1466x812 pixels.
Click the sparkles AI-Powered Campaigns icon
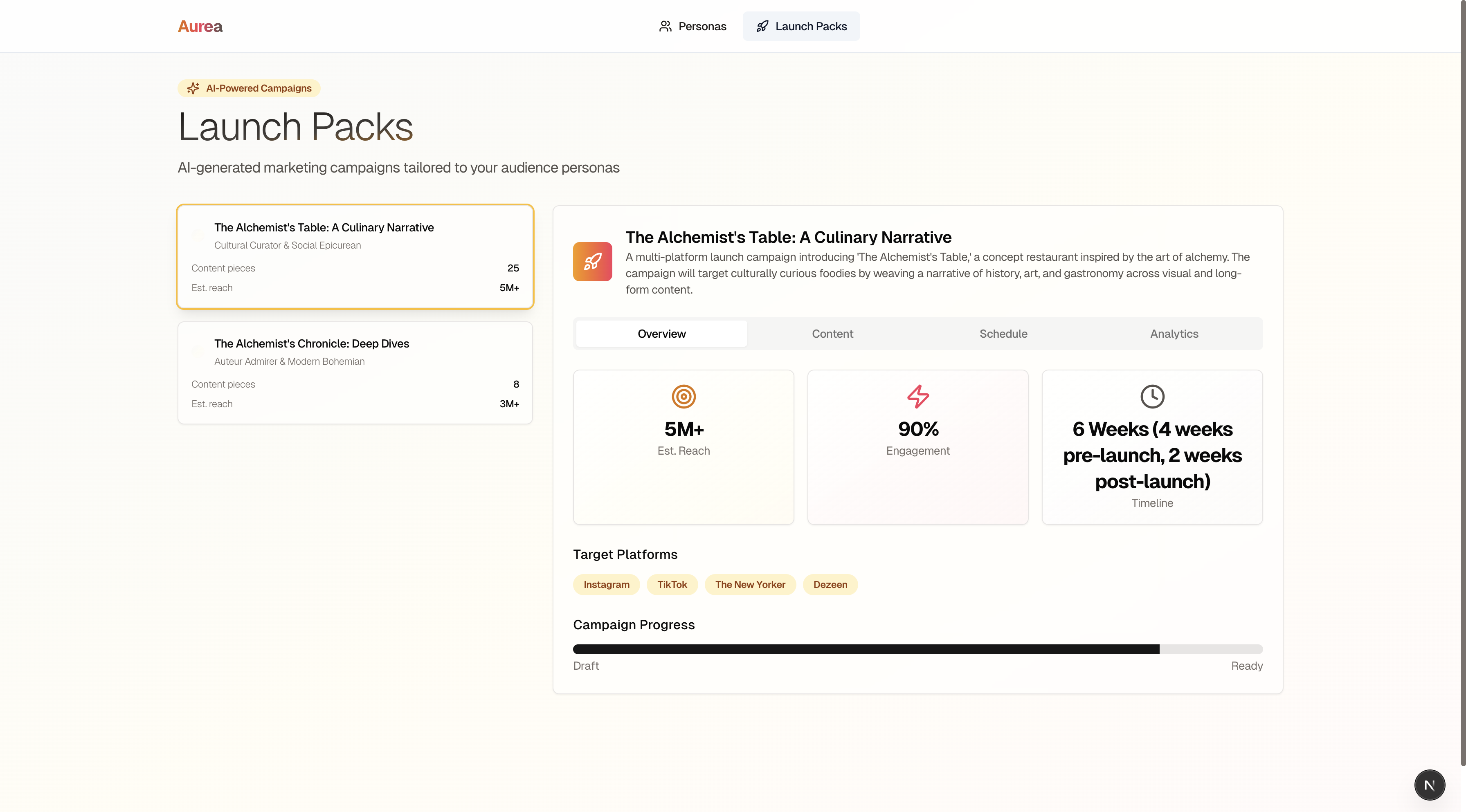pyautogui.click(x=193, y=88)
